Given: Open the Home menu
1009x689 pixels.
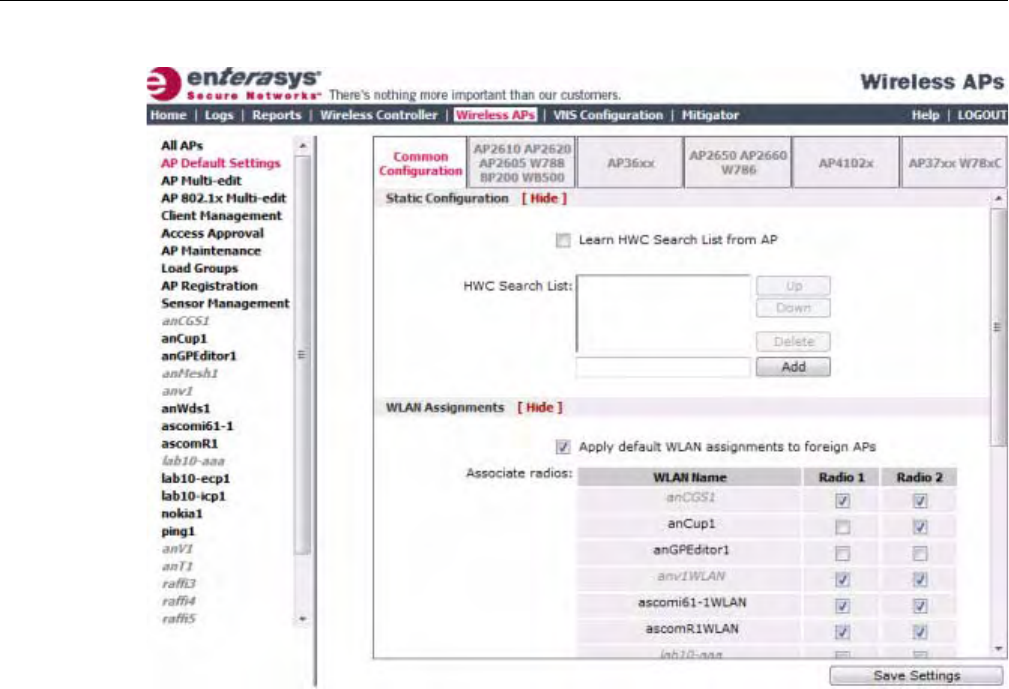Looking at the screenshot, I should point(168,115).
